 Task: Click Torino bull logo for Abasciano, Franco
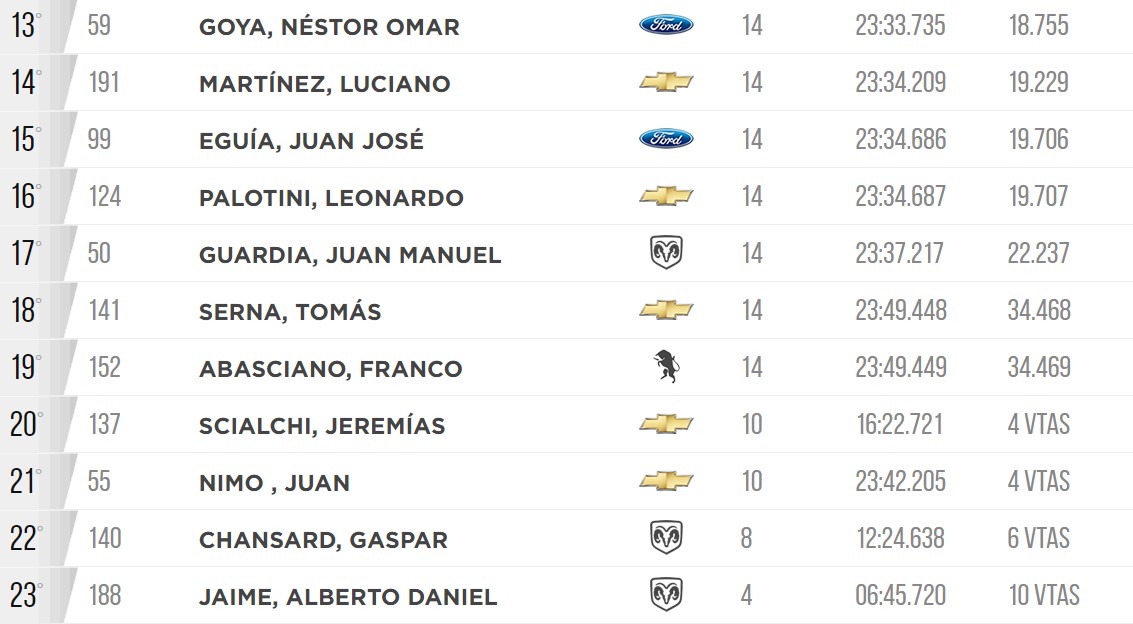(666, 366)
